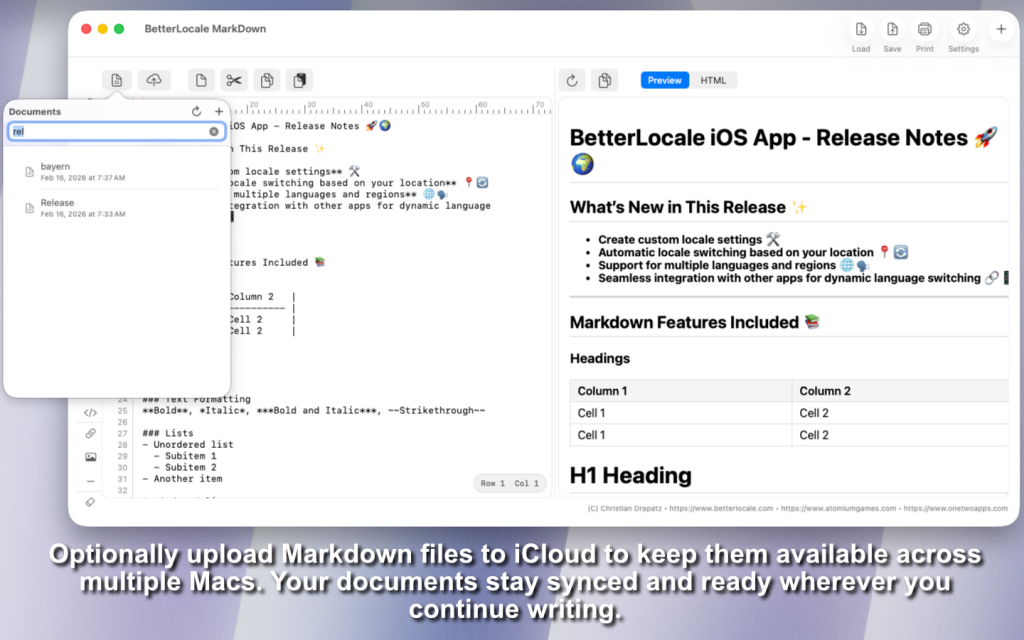Insert a horizontal rule with the dash icon
1024x640 pixels.
click(x=90, y=480)
